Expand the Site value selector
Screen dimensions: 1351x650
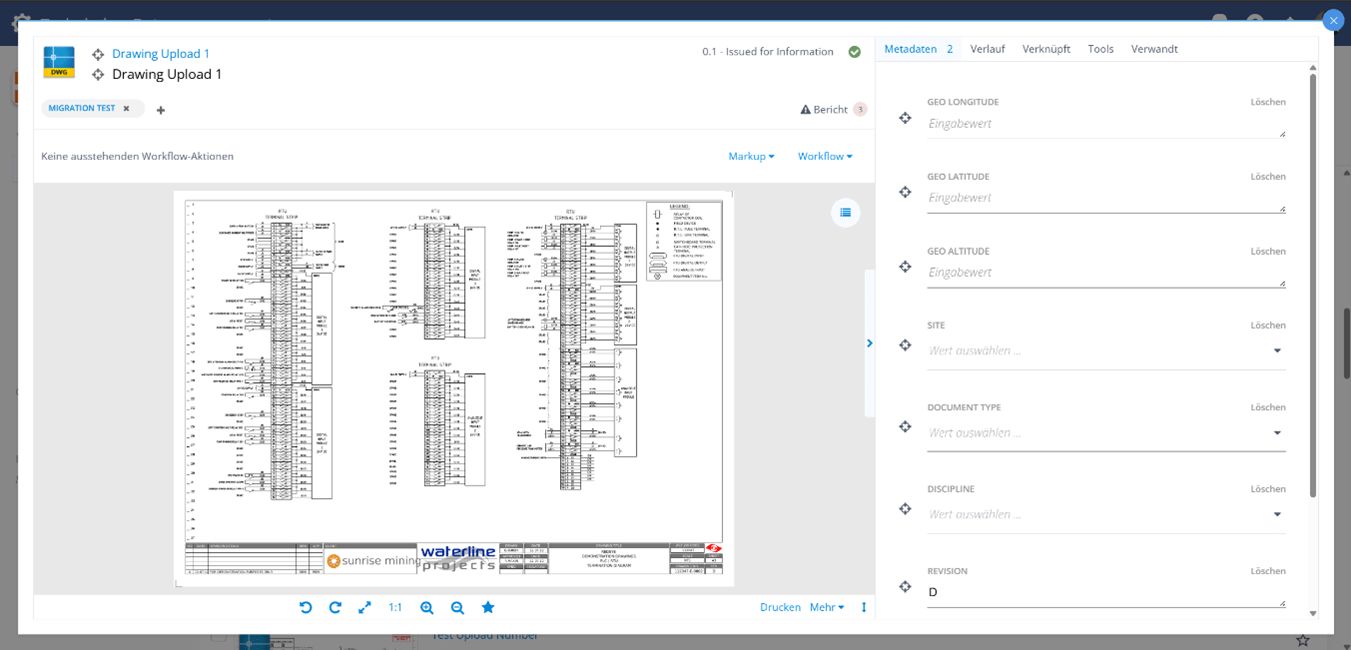pos(1277,351)
